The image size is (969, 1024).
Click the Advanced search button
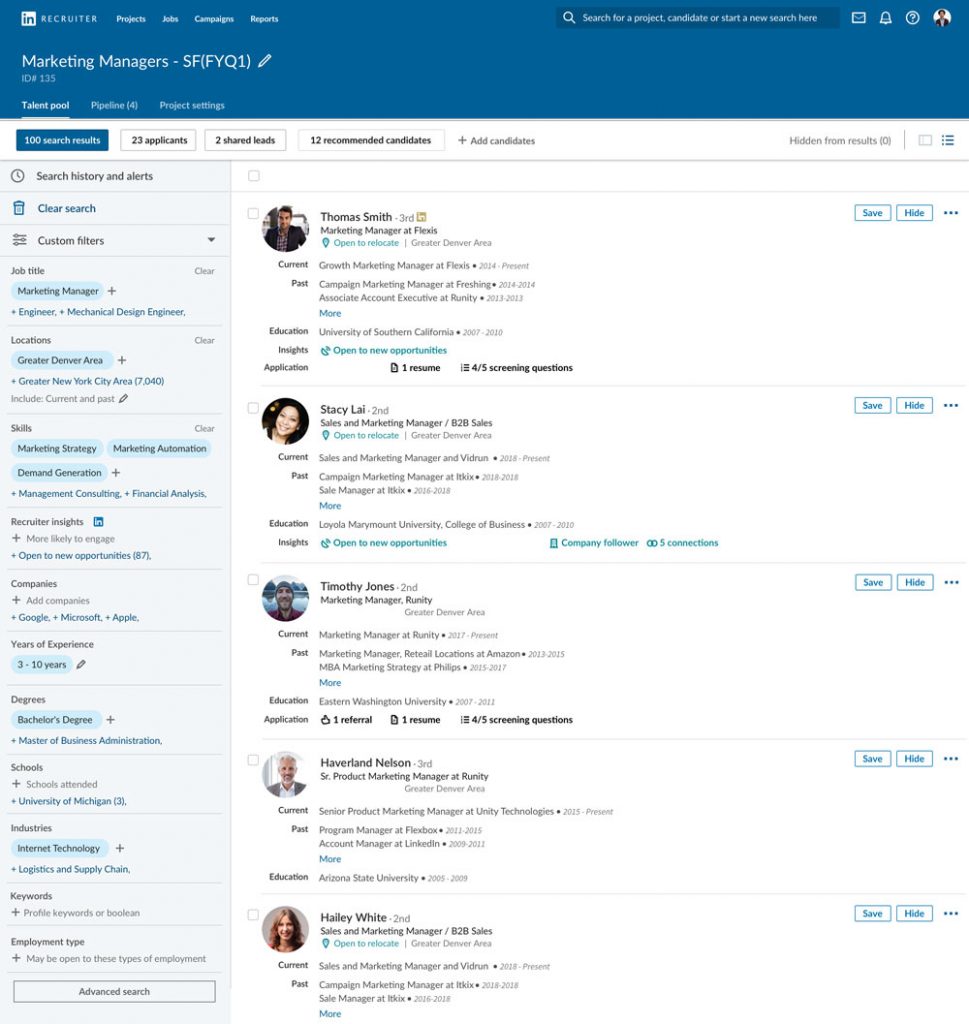pyautogui.click(x=114, y=991)
